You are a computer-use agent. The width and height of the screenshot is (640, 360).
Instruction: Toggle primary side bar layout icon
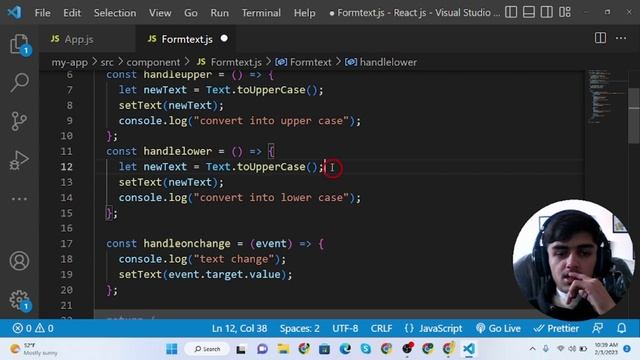coord(511,12)
